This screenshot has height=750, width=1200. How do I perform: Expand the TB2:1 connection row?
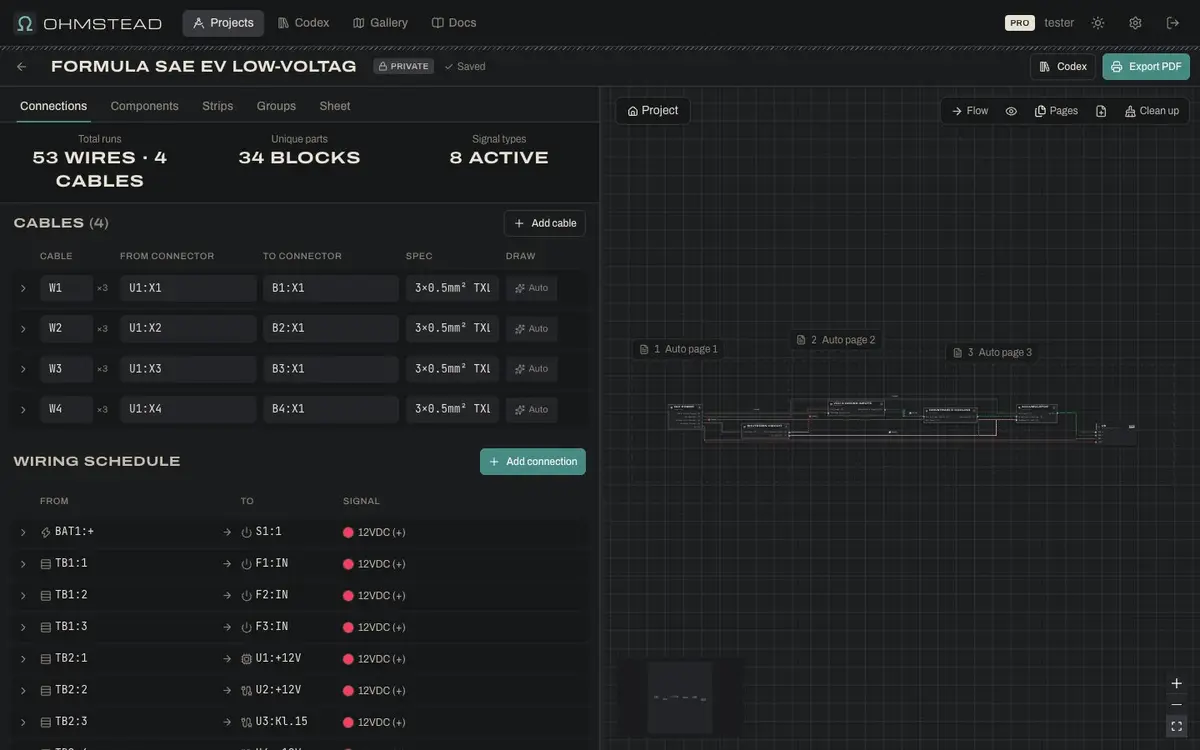point(23,659)
